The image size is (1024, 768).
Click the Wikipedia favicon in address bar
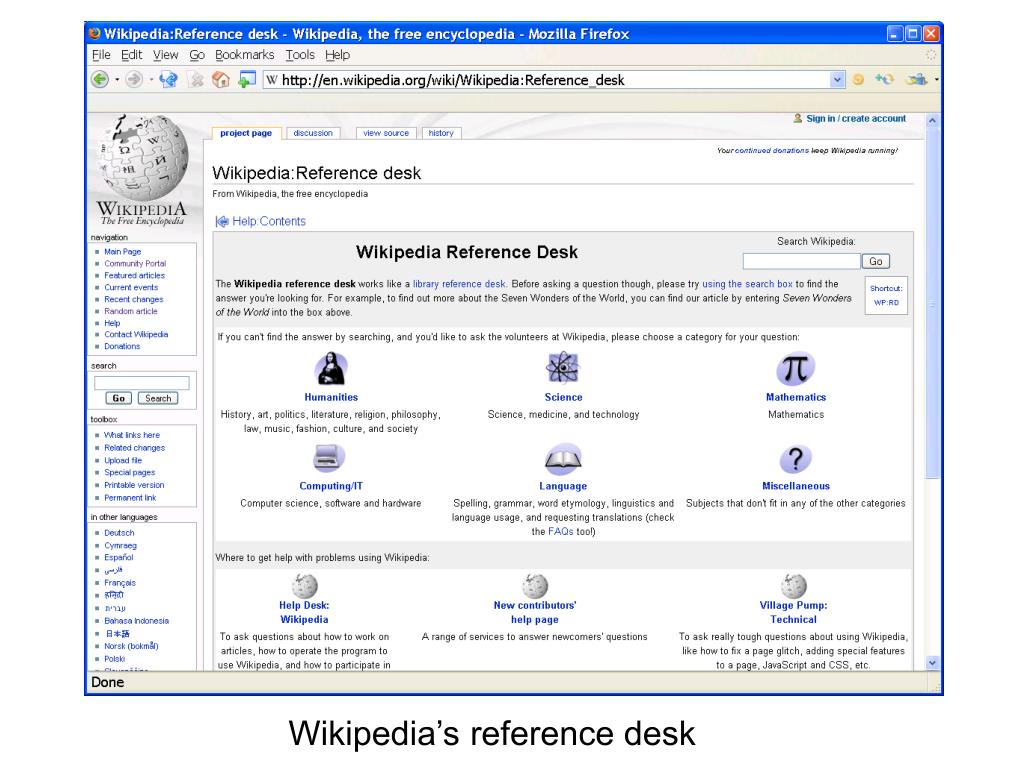point(272,80)
